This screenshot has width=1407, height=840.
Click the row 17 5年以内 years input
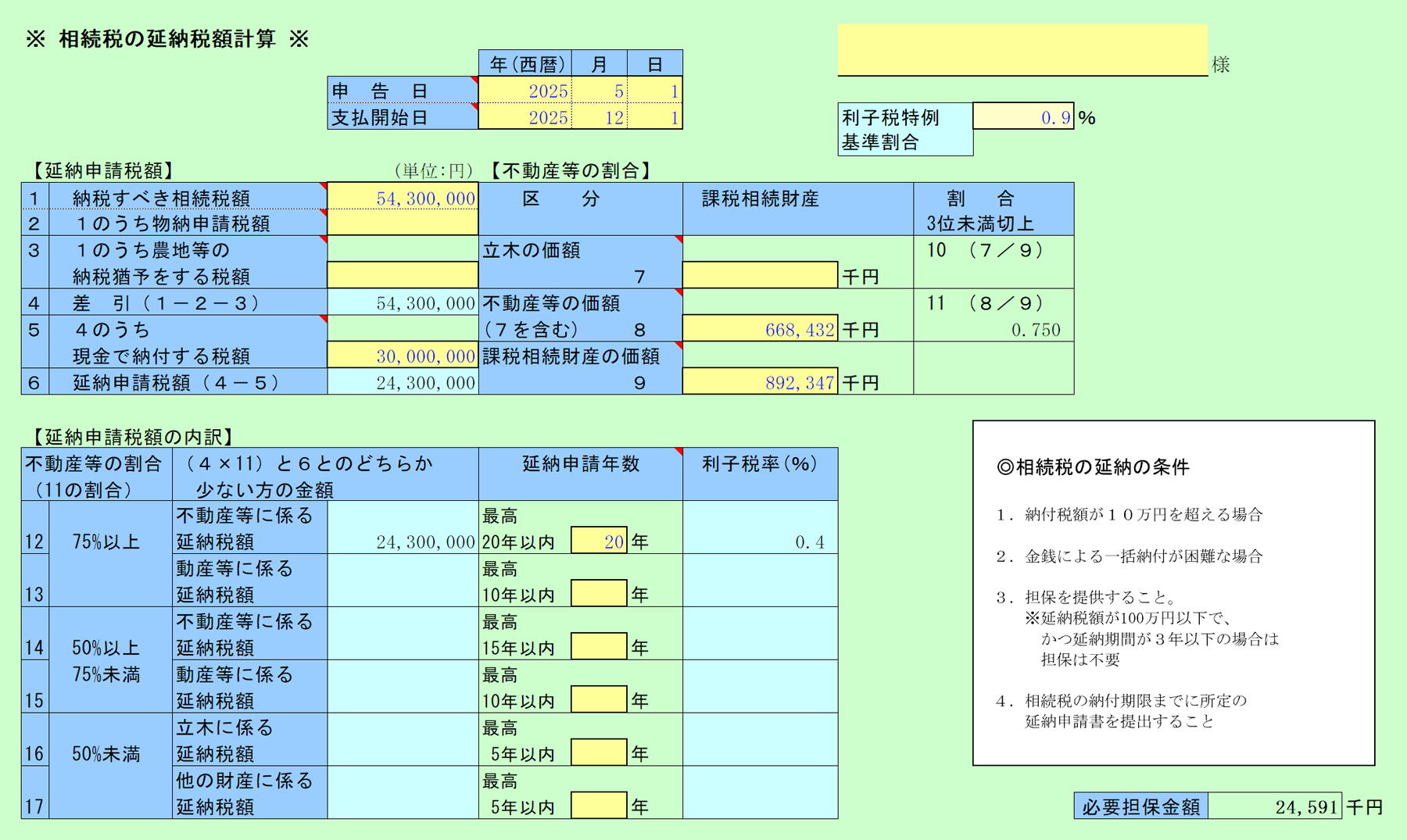coord(599,805)
